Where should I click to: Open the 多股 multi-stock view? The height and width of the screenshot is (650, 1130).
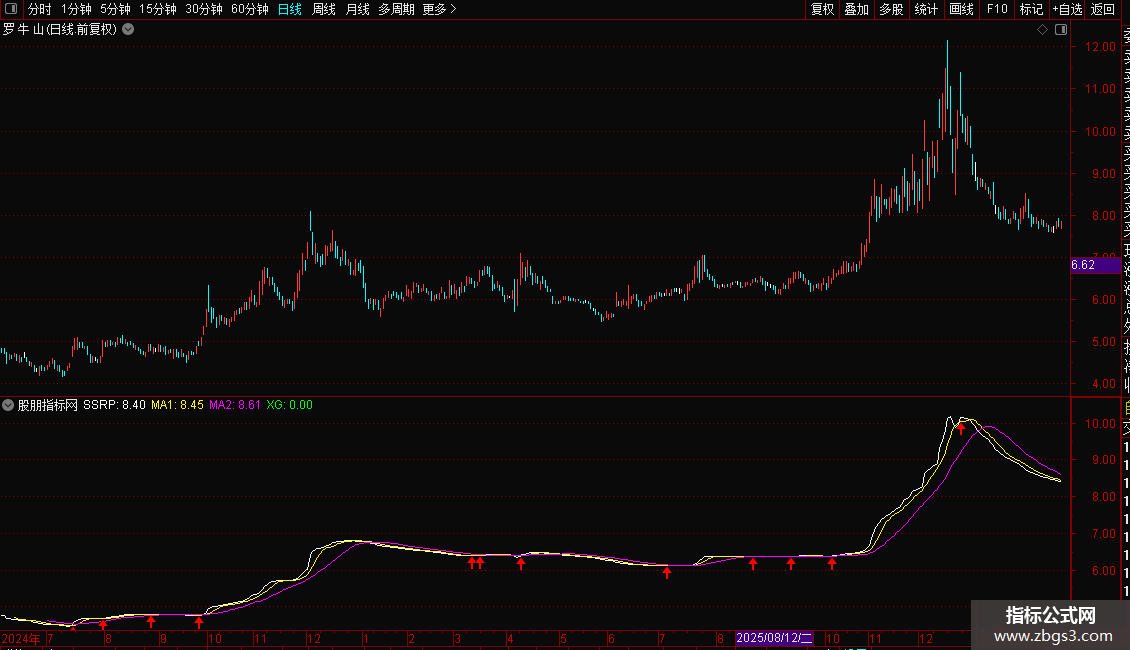coord(891,9)
